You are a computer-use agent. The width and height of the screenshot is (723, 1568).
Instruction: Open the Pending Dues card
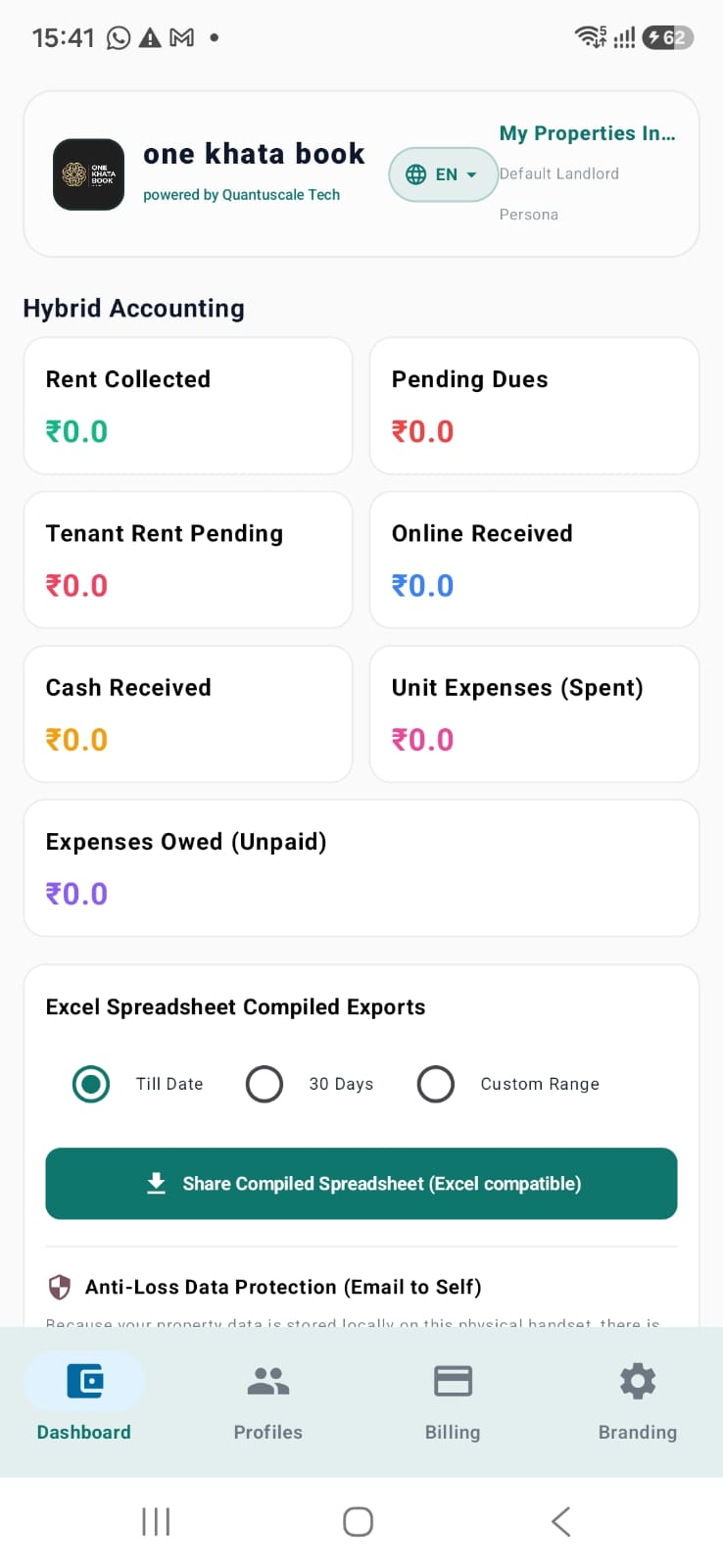534,406
